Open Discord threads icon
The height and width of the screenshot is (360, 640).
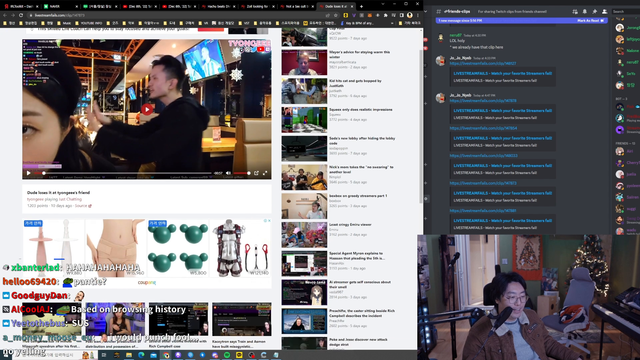point(575,11)
